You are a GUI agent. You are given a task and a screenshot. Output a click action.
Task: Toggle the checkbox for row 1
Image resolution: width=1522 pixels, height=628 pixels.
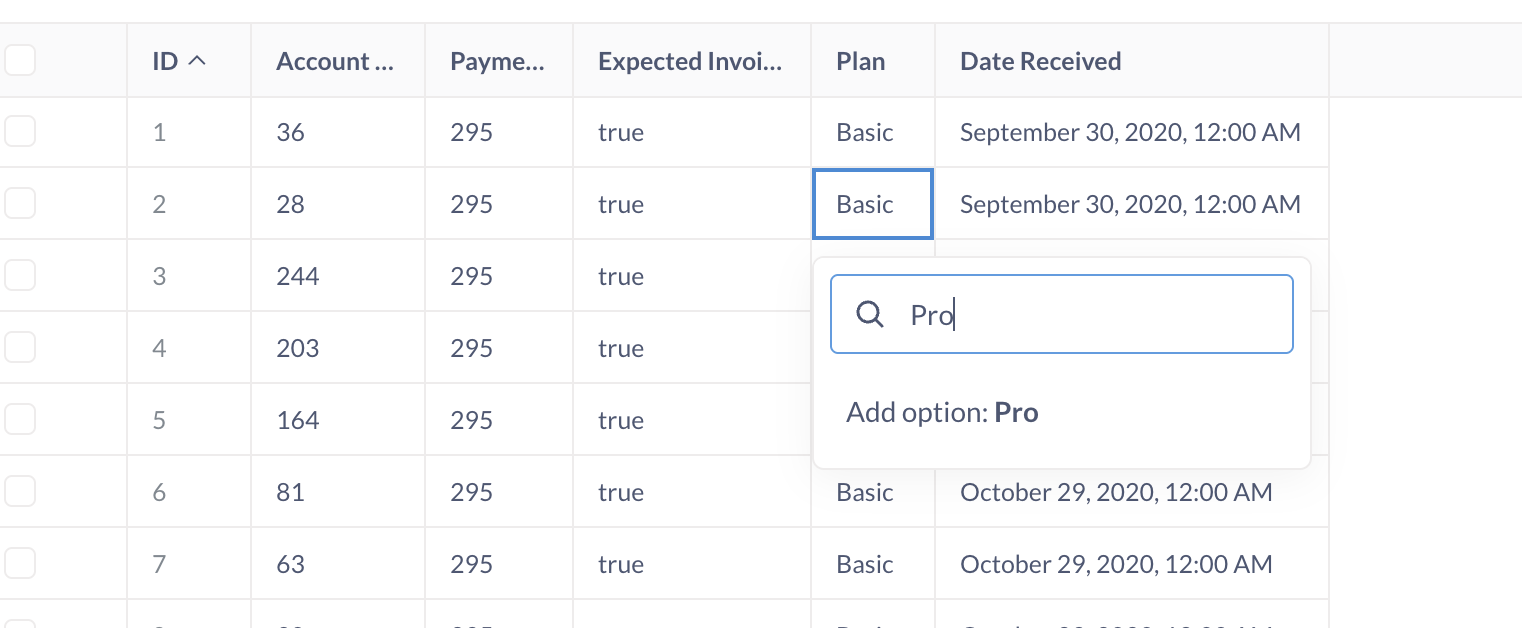[20, 131]
